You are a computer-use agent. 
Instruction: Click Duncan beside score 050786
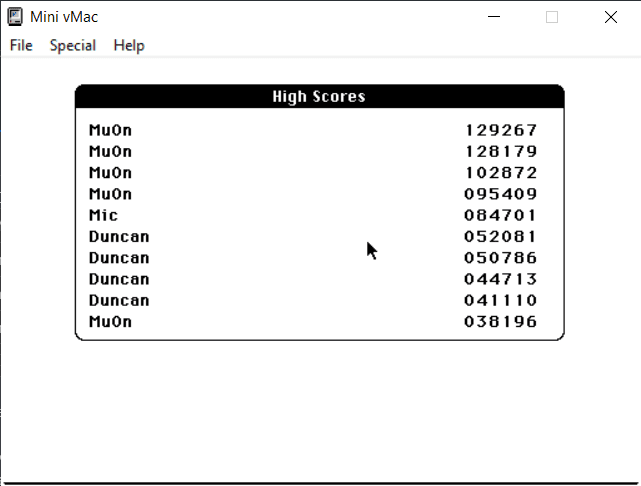[119, 258]
